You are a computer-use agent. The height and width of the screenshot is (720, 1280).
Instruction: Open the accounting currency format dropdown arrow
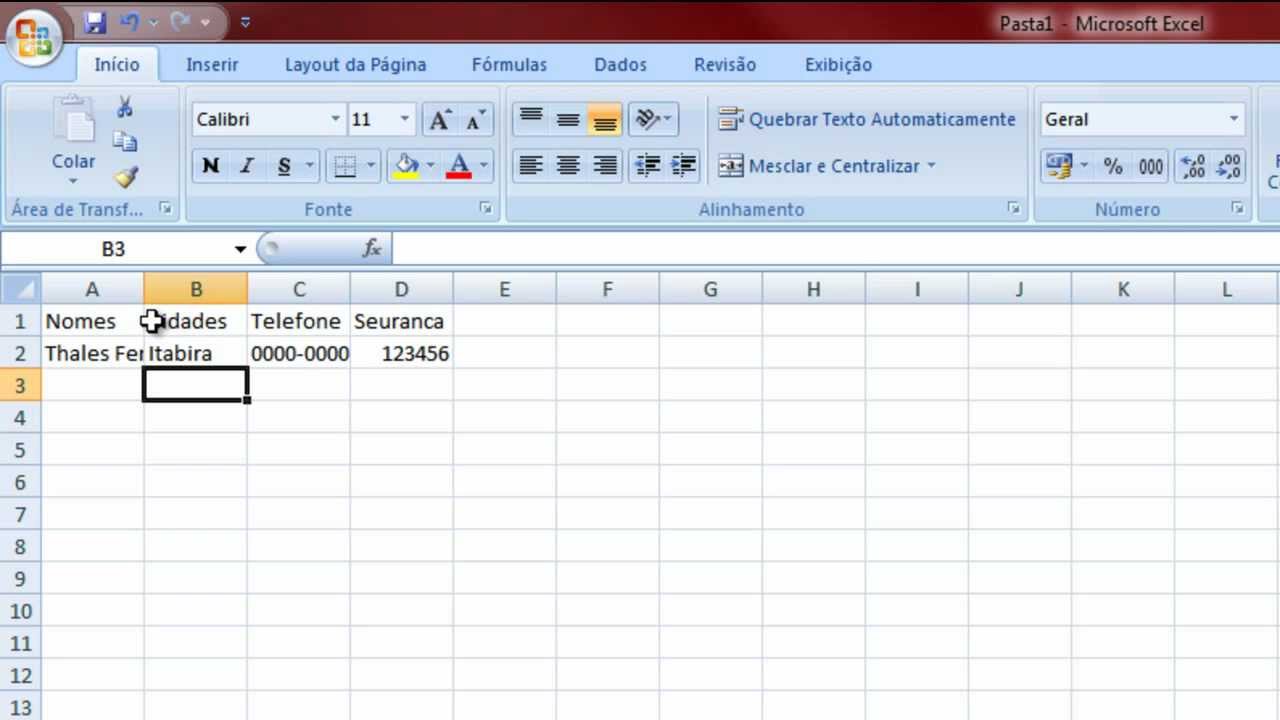[x=1085, y=166]
